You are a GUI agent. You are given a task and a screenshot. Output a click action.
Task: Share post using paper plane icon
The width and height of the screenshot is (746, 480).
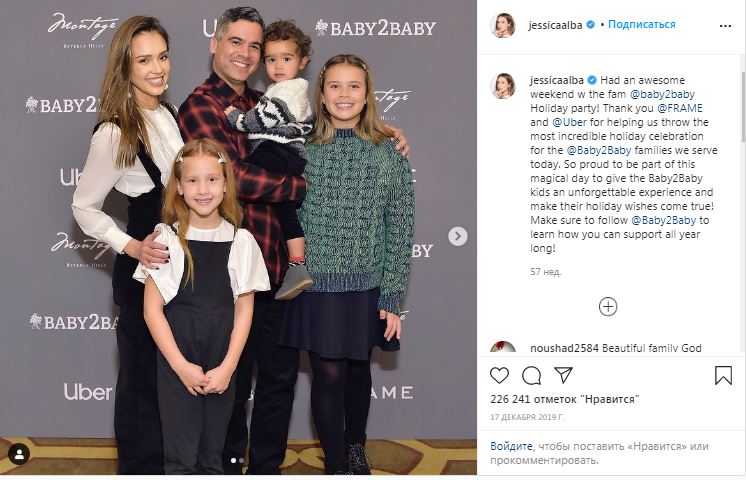[x=563, y=375]
